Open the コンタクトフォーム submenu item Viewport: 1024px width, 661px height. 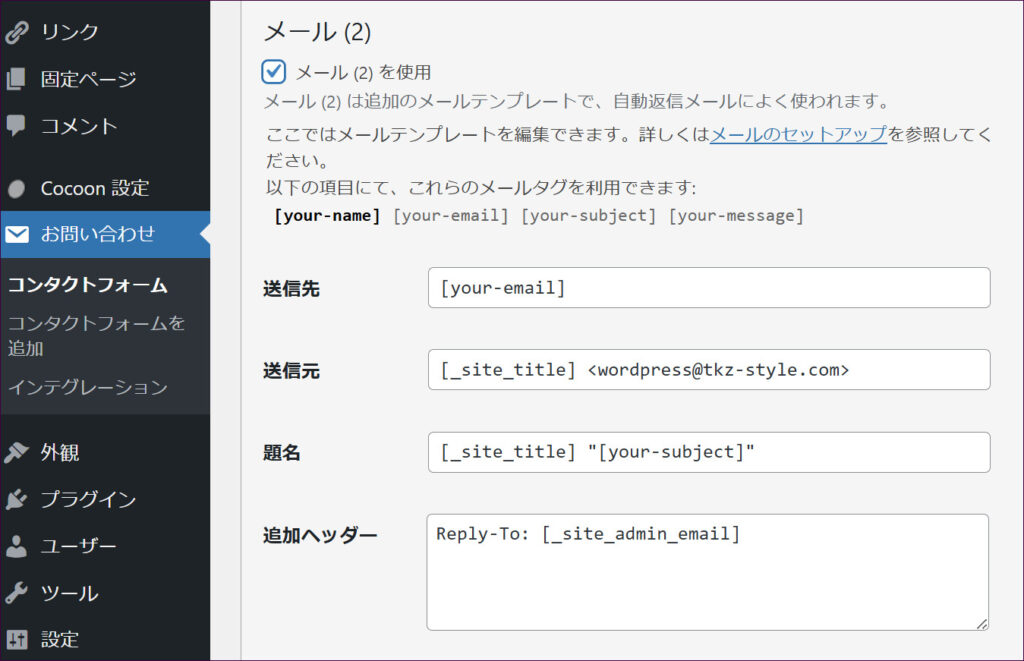click(x=88, y=285)
